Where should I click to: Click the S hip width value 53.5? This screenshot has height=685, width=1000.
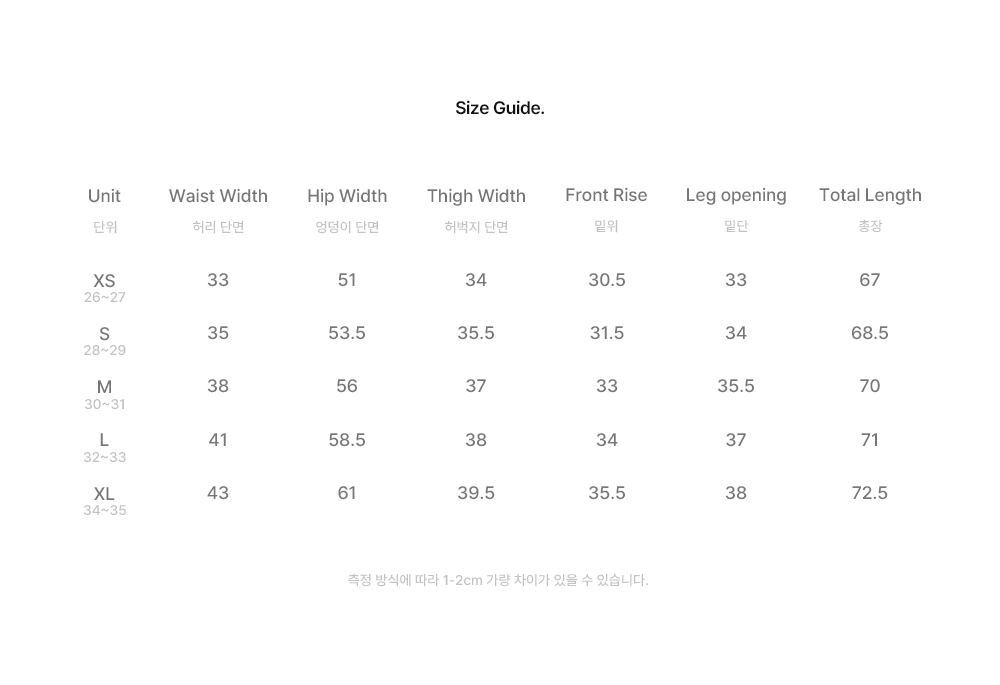(347, 333)
